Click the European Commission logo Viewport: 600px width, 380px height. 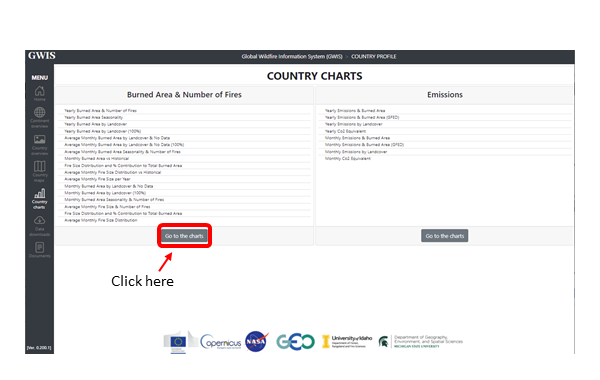[178, 342]
